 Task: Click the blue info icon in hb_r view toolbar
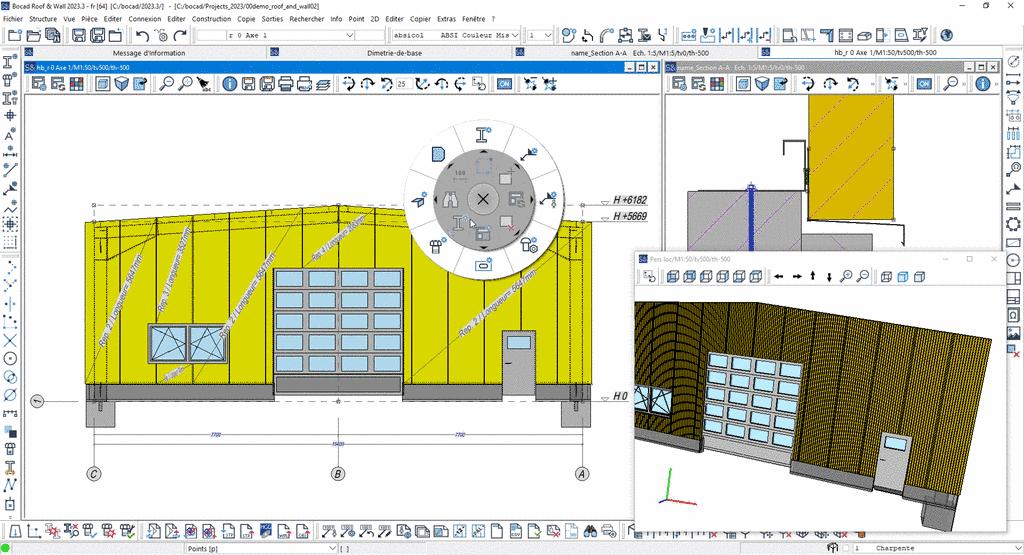tap(229, 84)
